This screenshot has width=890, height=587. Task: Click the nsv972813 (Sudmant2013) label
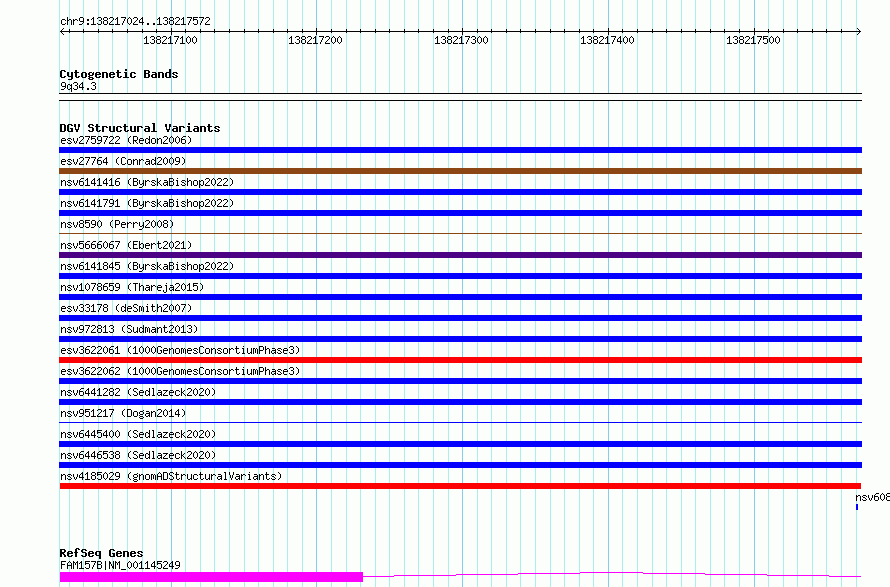pyautogui.click(x=129, y=329)
